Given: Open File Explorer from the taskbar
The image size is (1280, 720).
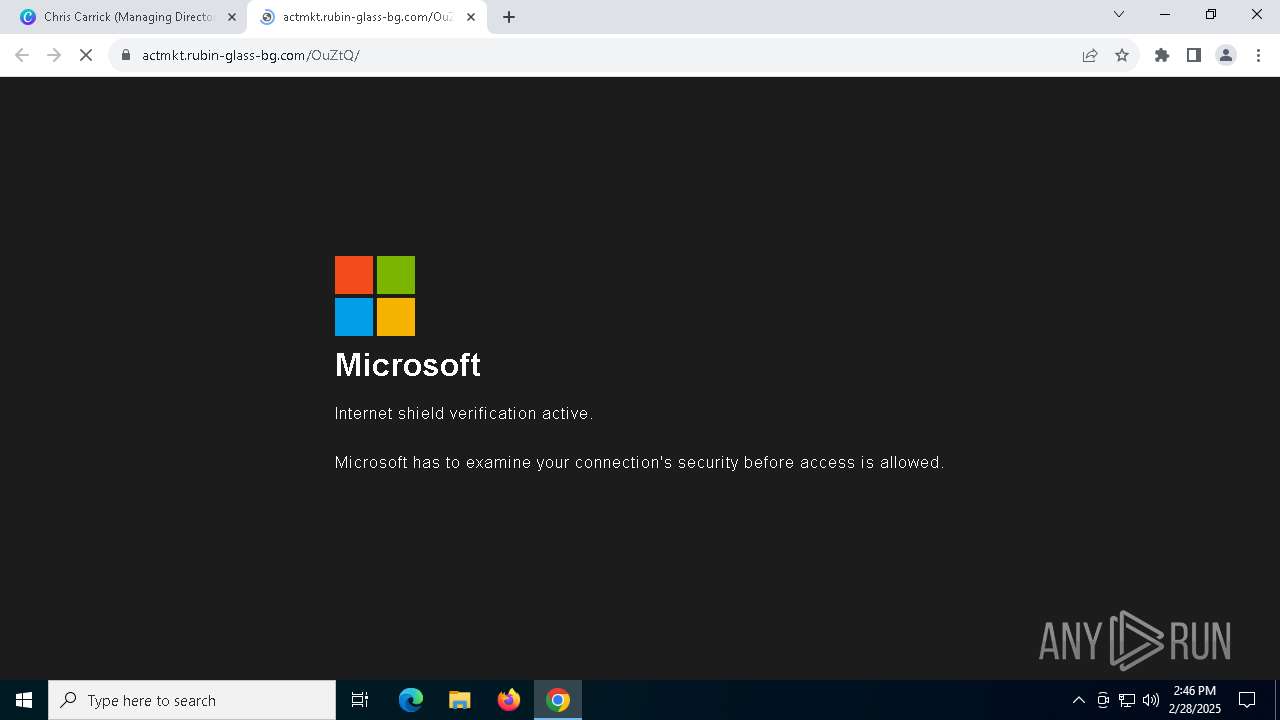Looking at the screenshot, I should (x=459, y=700).
